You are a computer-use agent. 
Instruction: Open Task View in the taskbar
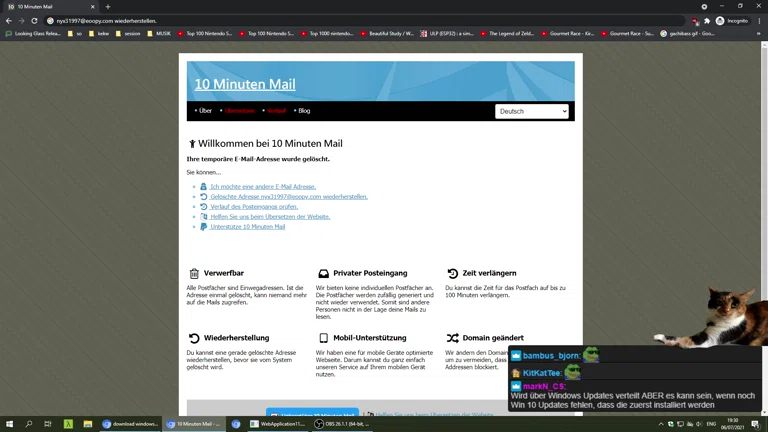click(48, 424)
